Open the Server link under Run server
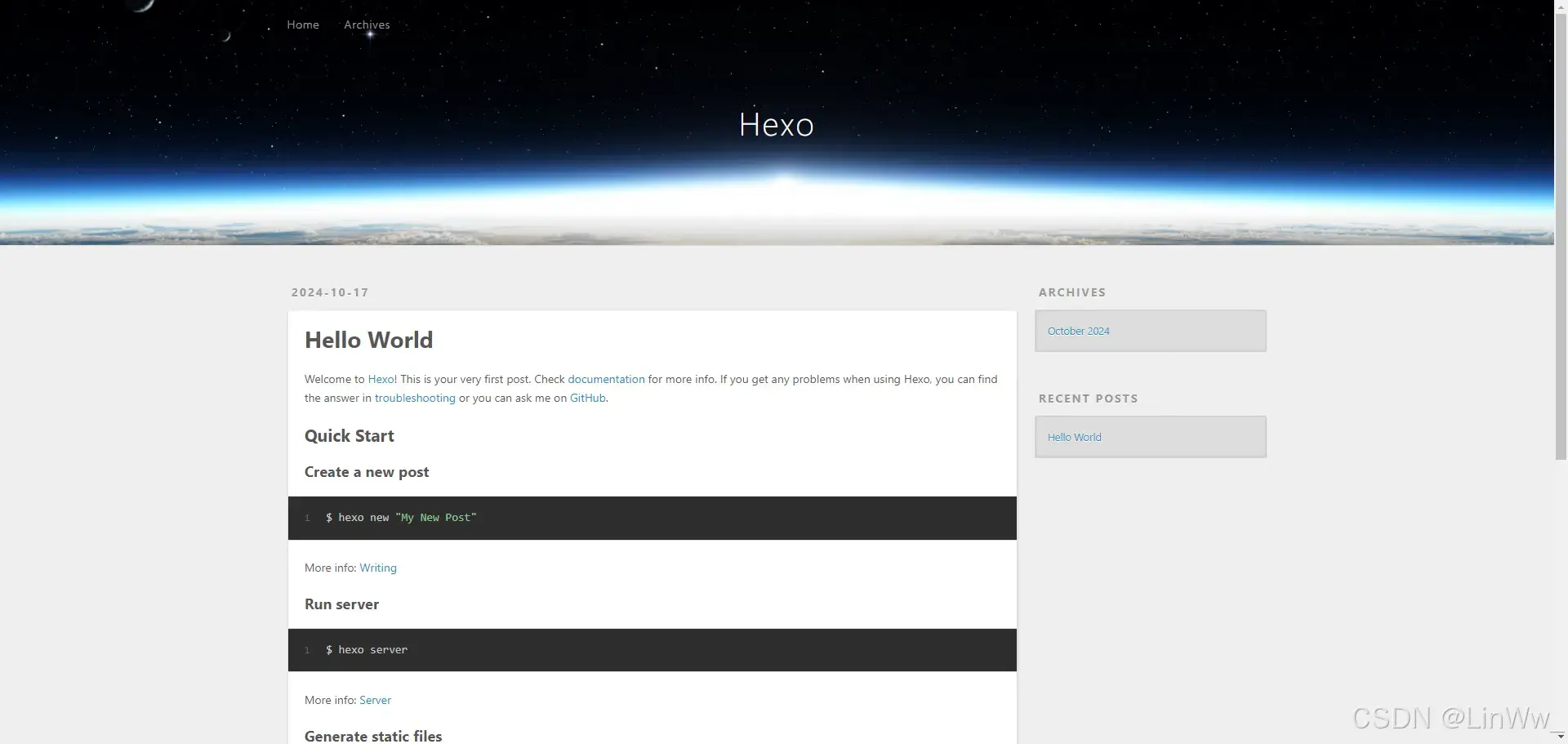Viewport: 1568px width, 744px height. click(375, 700)
